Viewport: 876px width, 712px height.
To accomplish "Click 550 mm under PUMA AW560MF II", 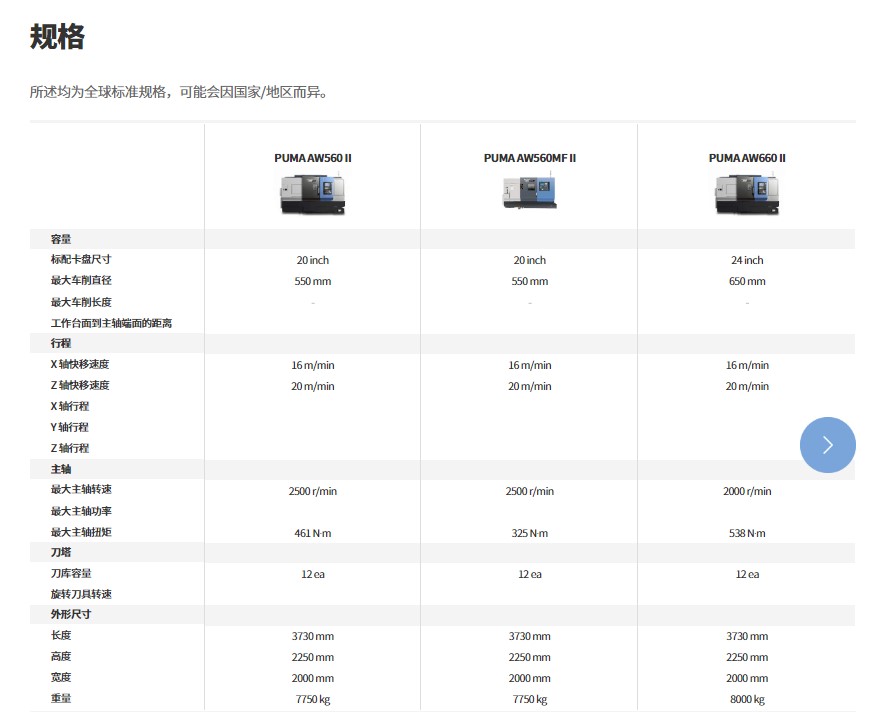I will 530,282.
